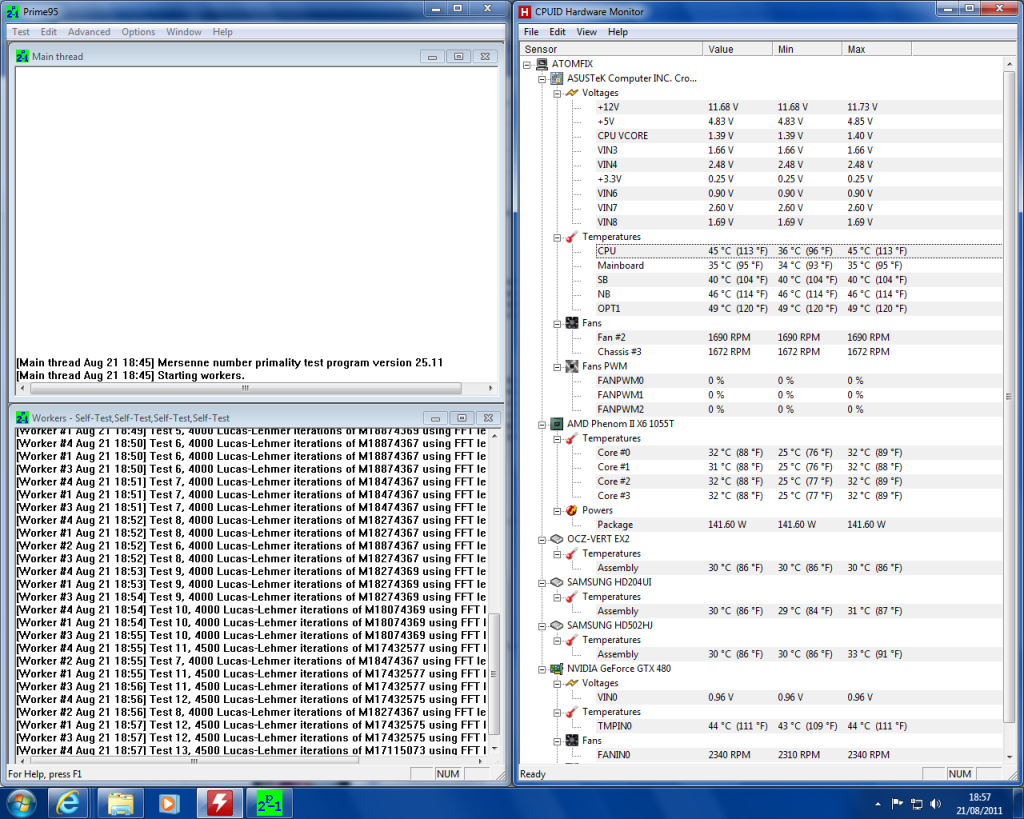
Task: Click the fan icon above FANIN0
Action: [x=572, y=741]
